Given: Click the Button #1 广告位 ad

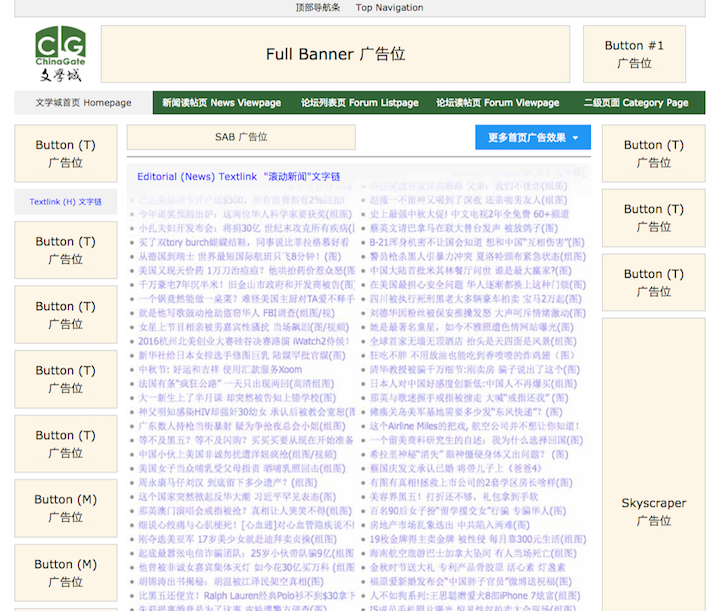Looking at the screenshot, I should (x=634, y=54).
